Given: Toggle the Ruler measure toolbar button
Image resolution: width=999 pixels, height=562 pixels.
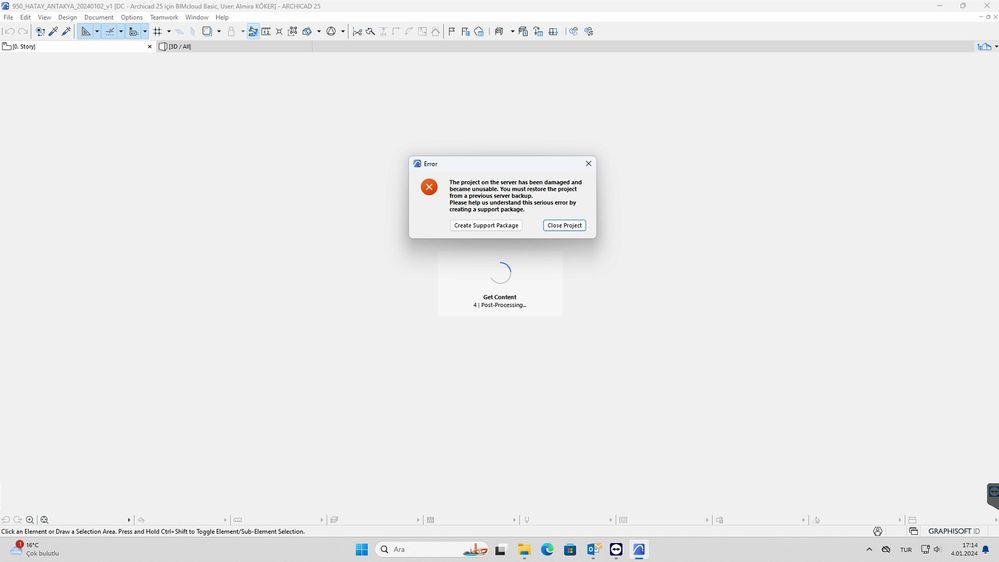Looking at the screenshot, I should point(133,31).
